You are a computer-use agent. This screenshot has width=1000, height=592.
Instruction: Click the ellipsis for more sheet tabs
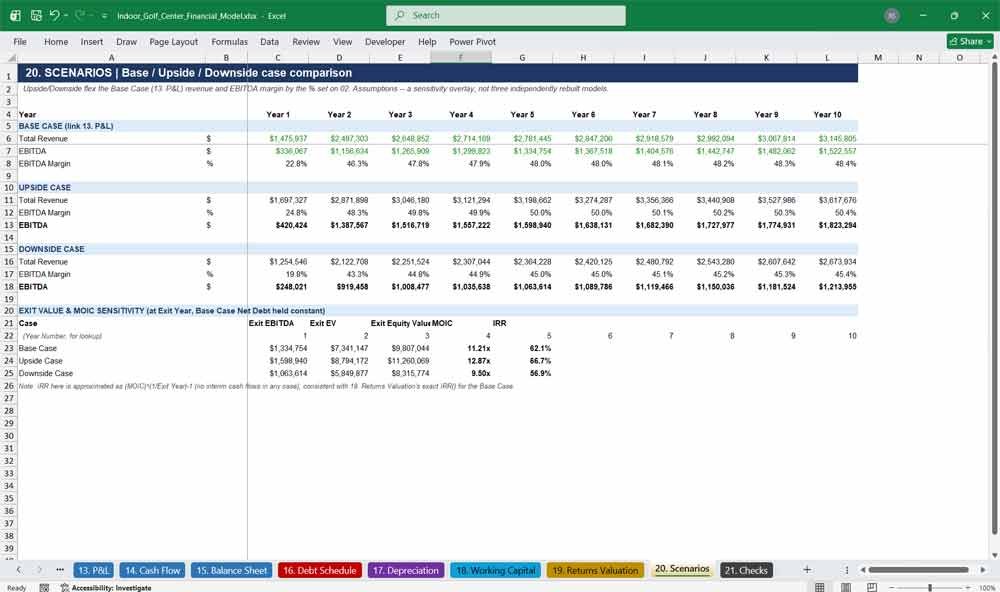60,570
